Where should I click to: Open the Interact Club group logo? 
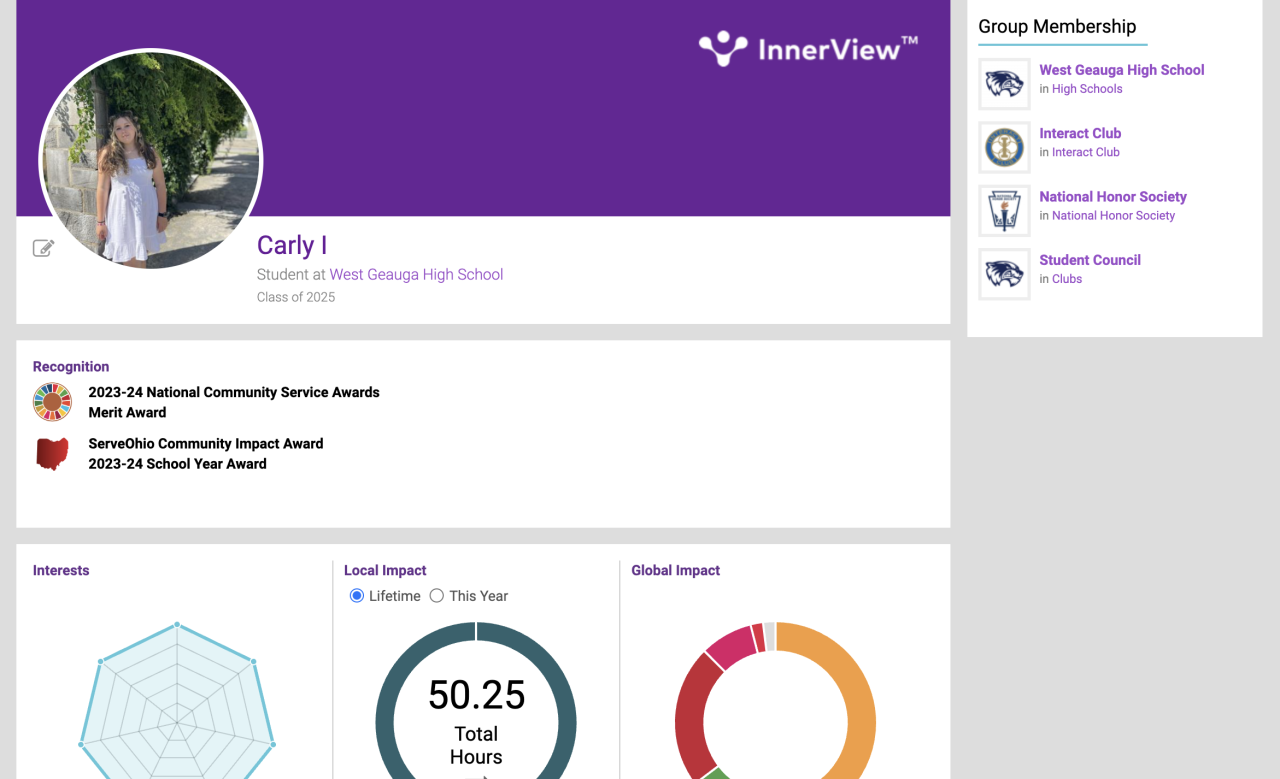1004,147
